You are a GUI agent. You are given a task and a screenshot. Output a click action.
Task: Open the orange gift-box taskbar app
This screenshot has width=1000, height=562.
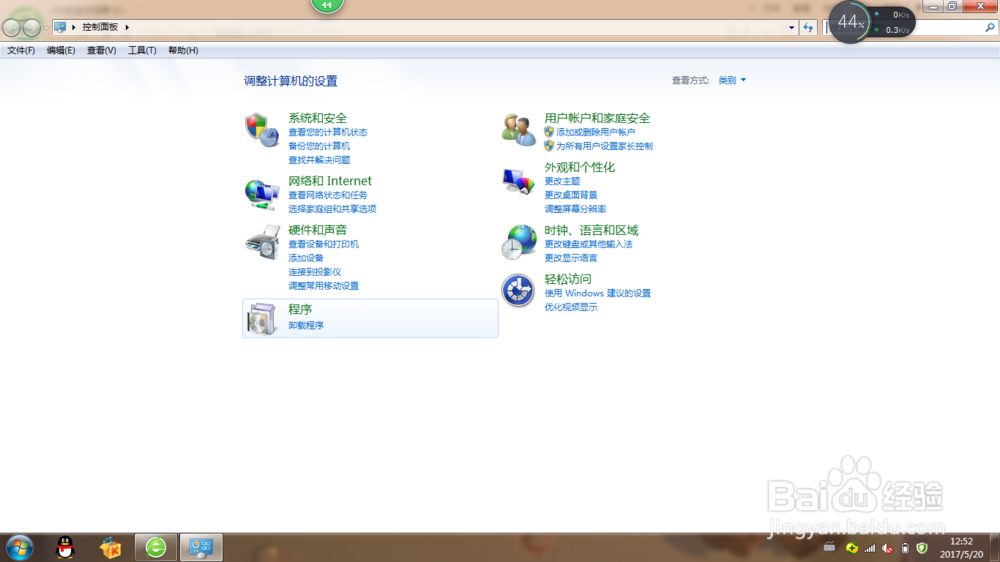(x=110, y=547)
